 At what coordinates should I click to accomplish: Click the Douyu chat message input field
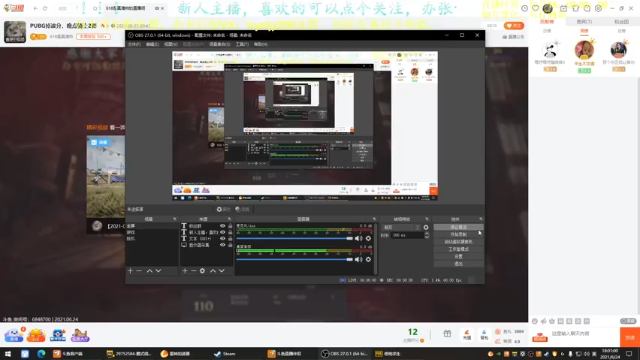coord(584,334)
